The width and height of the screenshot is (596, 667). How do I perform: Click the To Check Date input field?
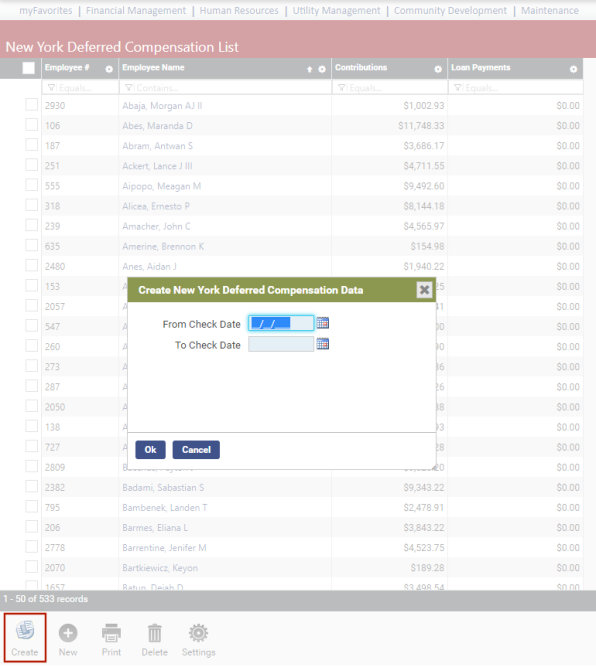pos(281,344)
